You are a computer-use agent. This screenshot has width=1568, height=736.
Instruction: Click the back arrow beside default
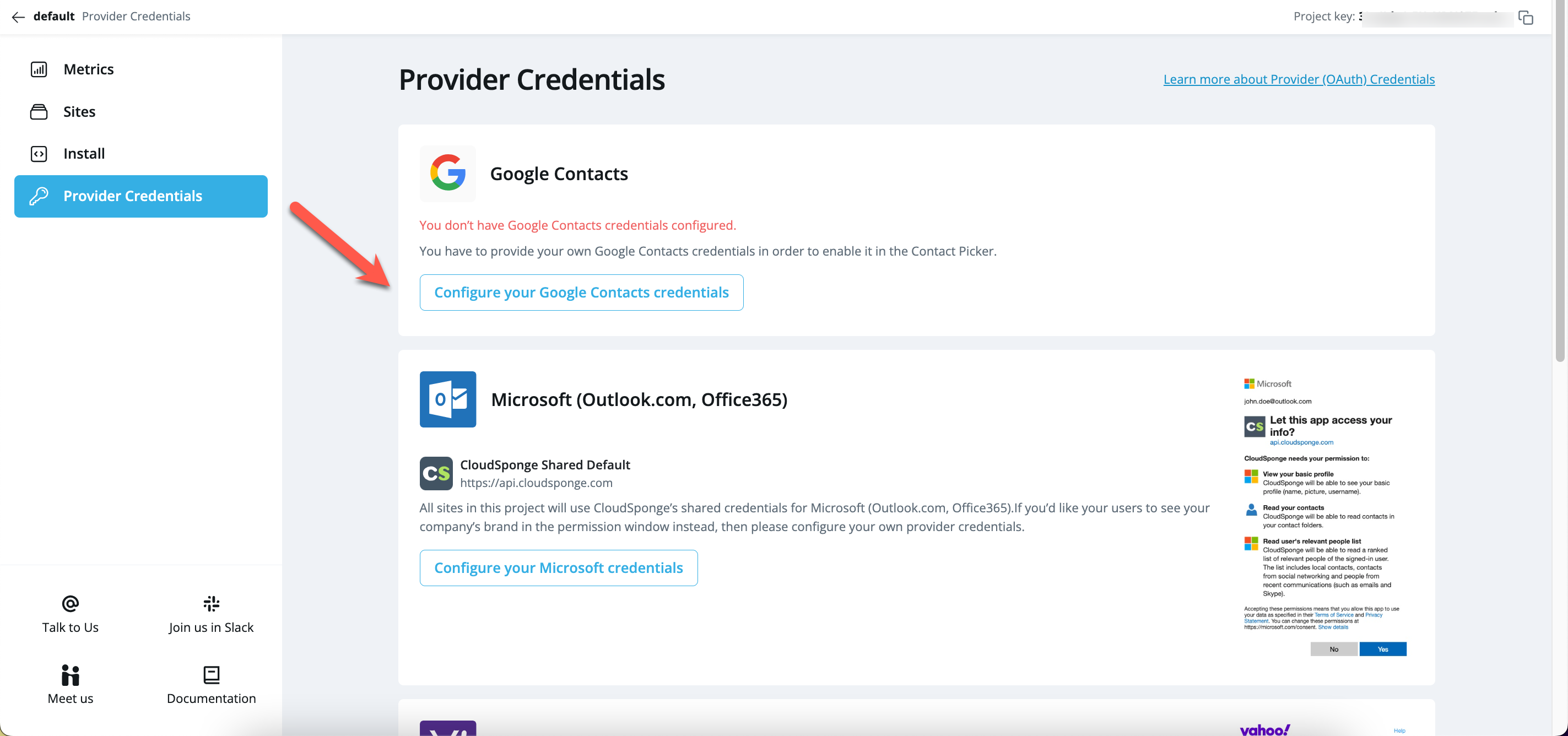(18, 17)
